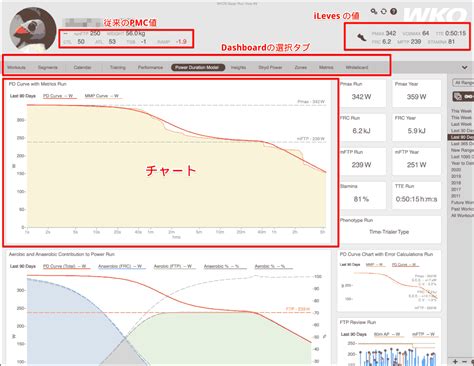Image resolution: width=474 pixels, height=366 pixels.
Task: Click the plus add range button
Action: 455,361
